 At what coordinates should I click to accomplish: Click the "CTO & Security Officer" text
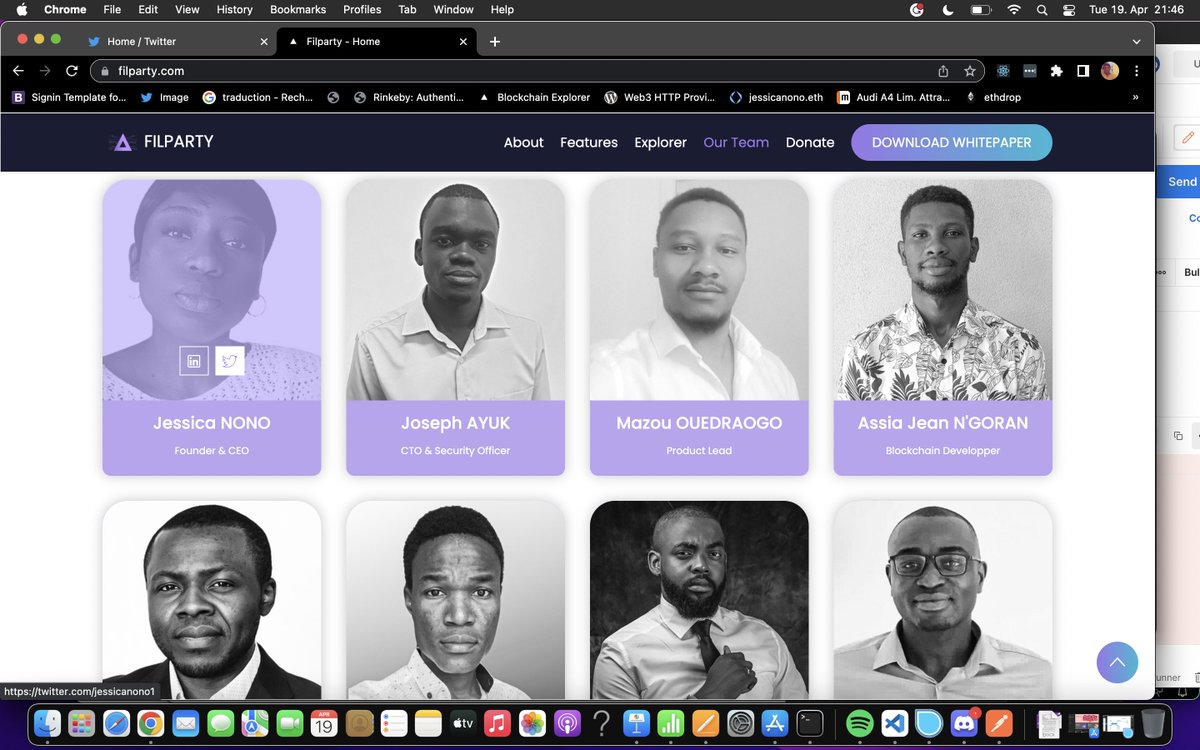(455, 451)
